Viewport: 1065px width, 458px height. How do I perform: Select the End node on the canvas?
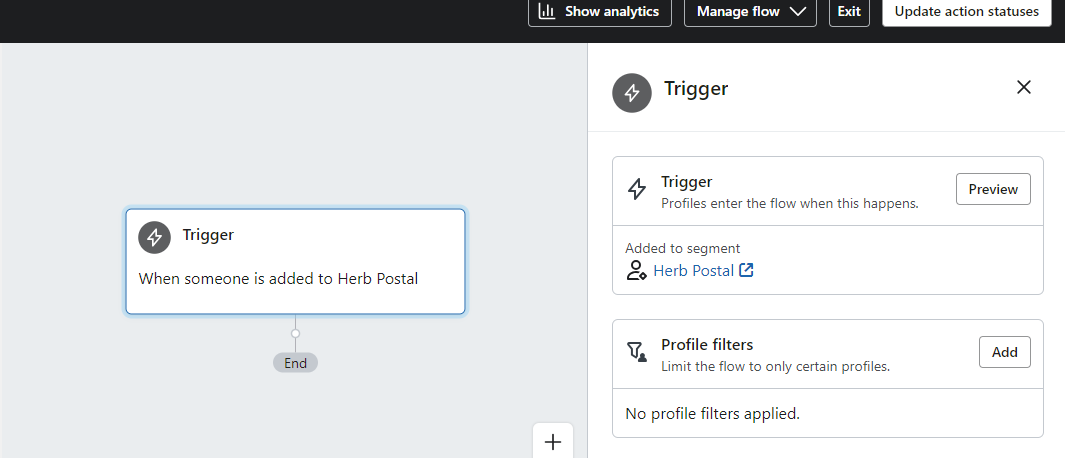(295, 363)
